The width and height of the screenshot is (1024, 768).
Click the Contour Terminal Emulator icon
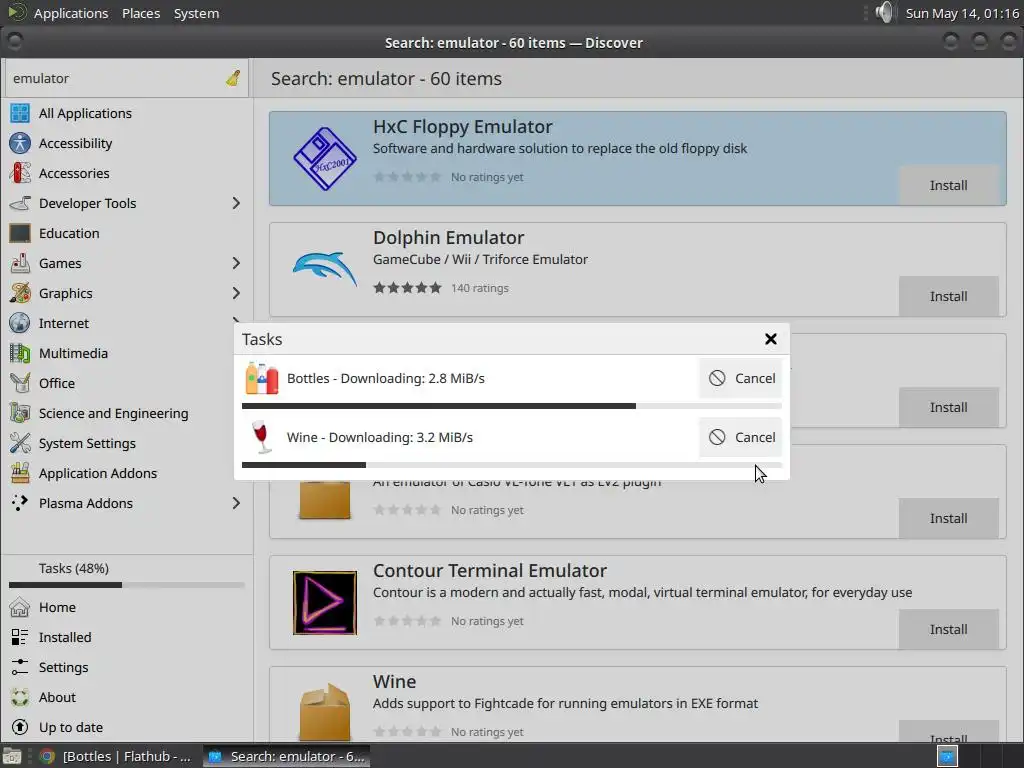(x=325, y=603)
